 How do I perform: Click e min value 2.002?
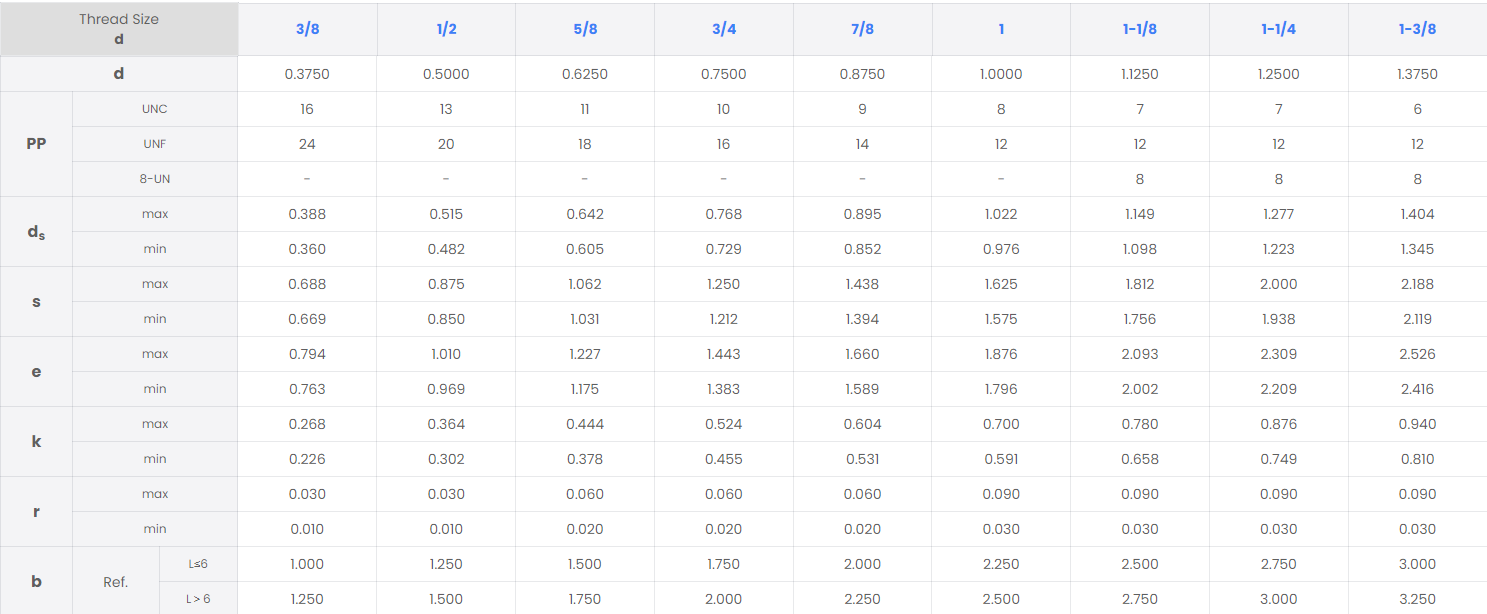[1140, 389]
